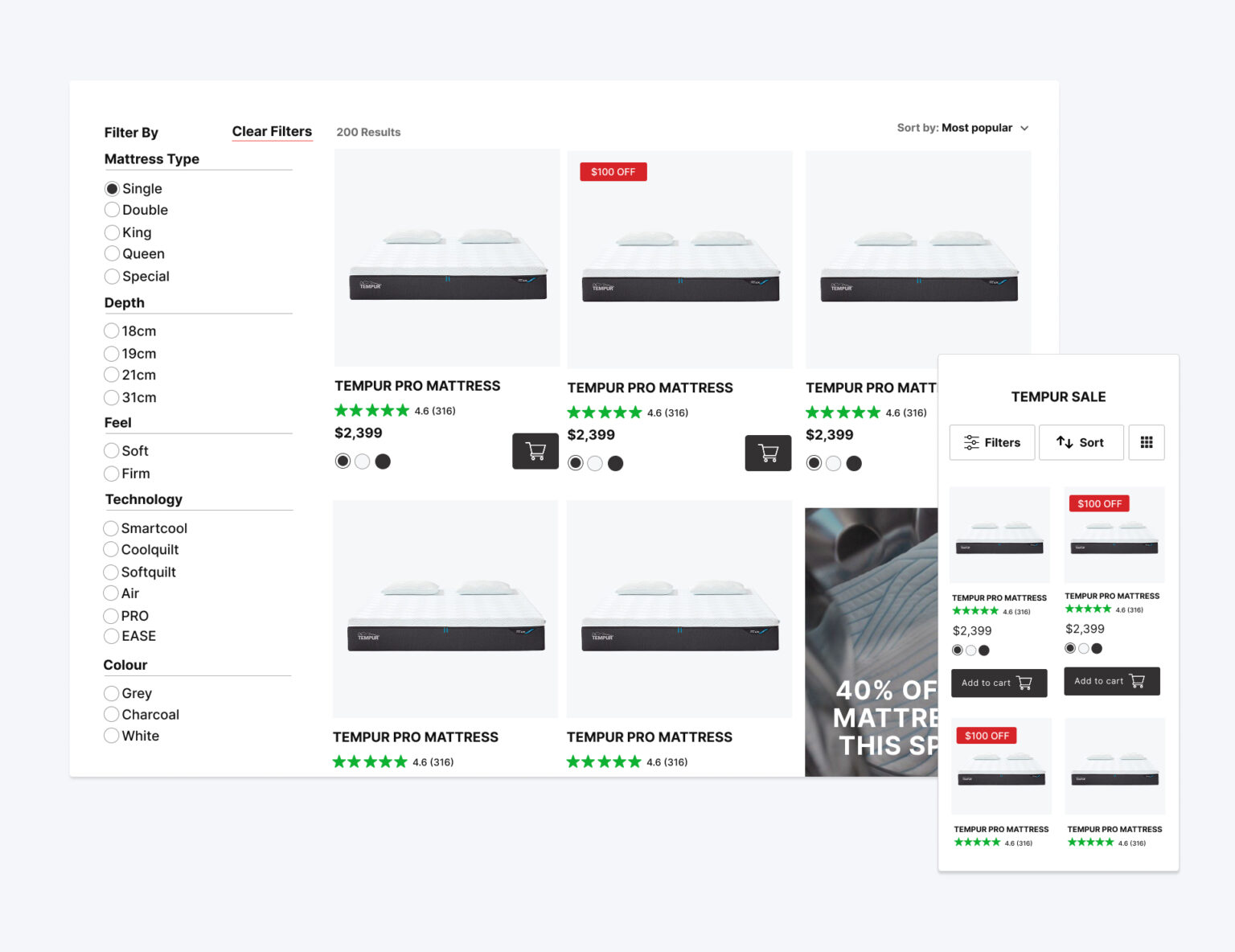
Task: Select the Firm feel option
Action: (112, 474)
